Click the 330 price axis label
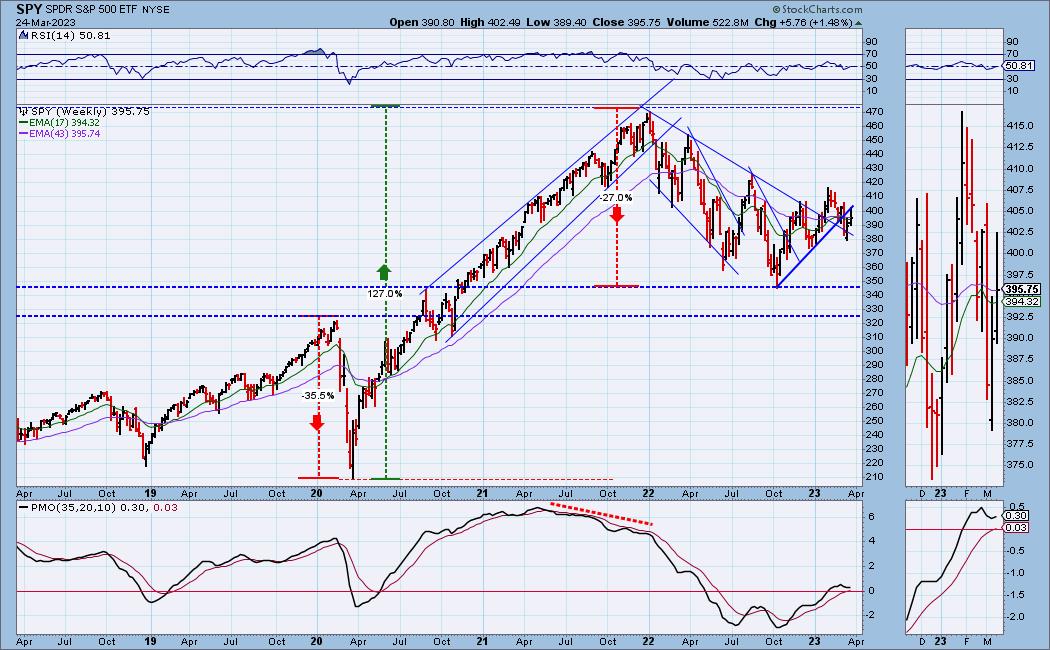1050x650 pixels. coord(875,309)
